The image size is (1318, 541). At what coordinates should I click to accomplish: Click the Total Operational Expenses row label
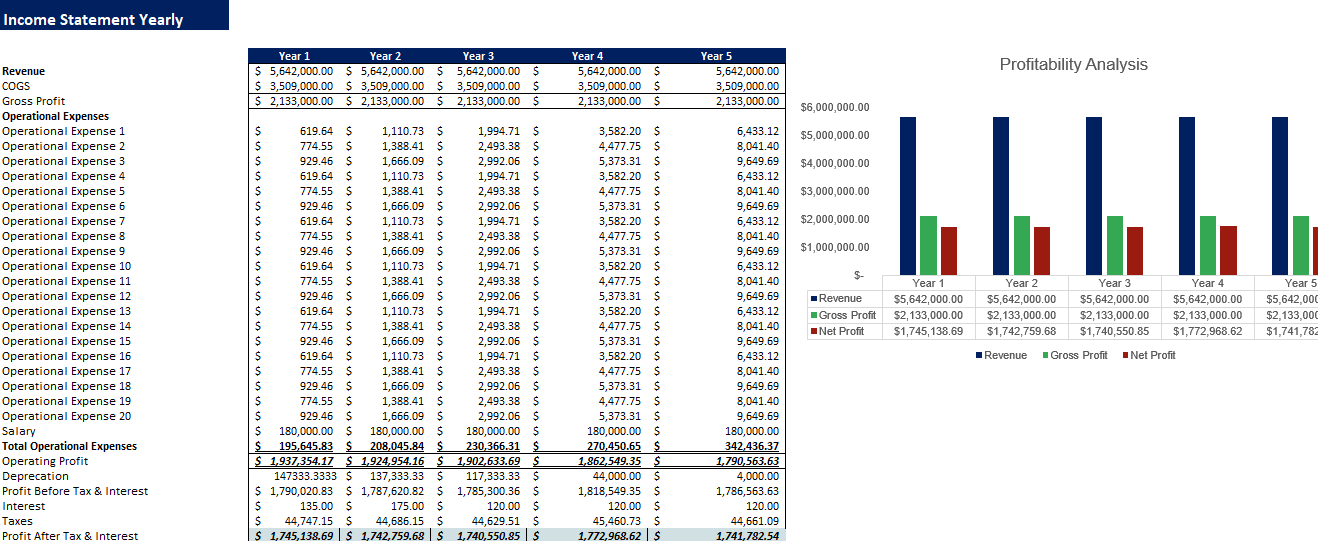[70, 446]
